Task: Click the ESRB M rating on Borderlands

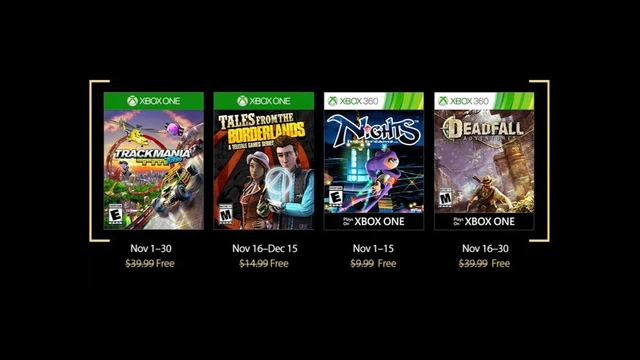Action: [x=226, y=214]
